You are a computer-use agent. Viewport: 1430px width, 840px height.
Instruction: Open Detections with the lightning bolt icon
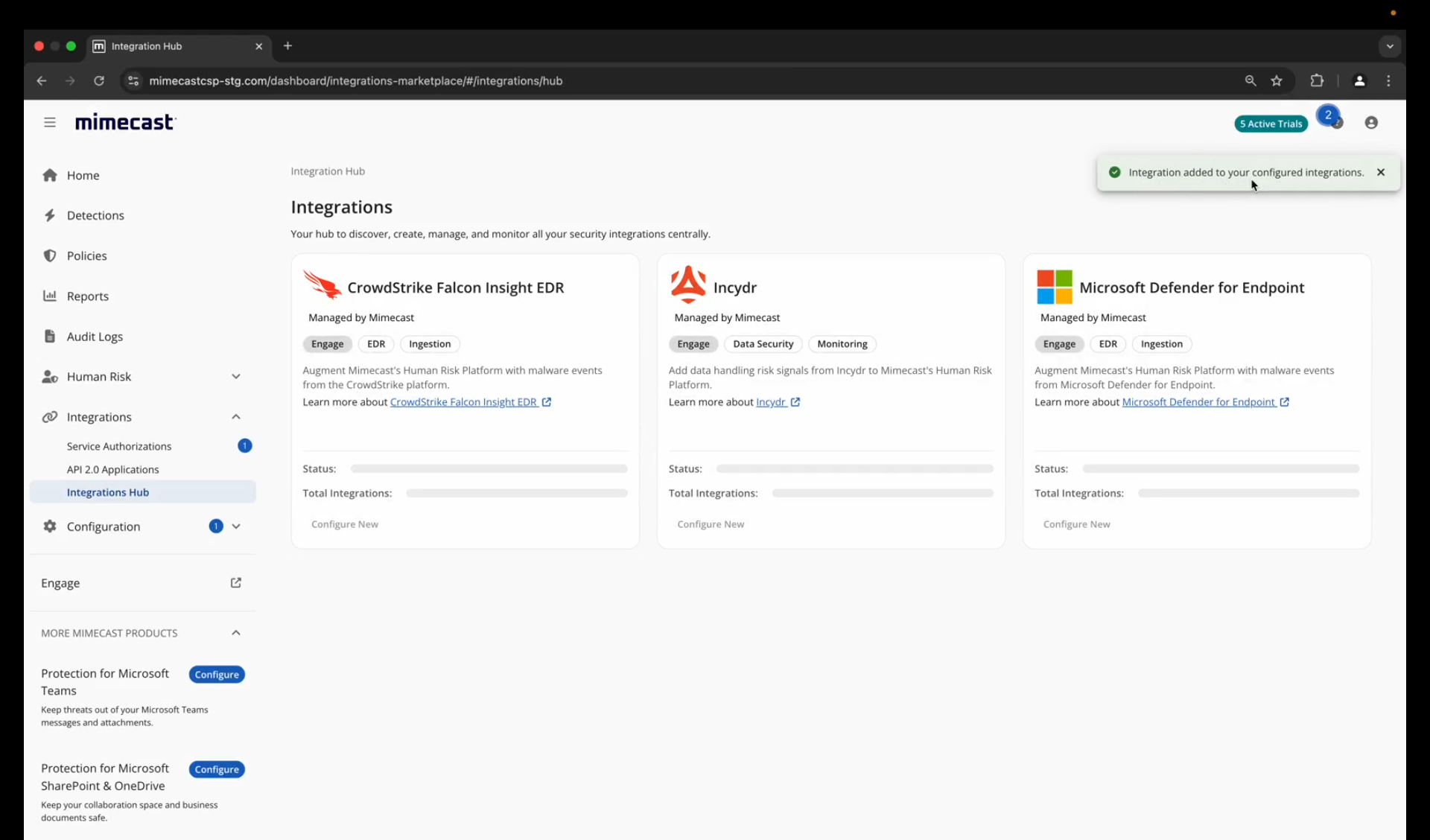tap(95, 215)
